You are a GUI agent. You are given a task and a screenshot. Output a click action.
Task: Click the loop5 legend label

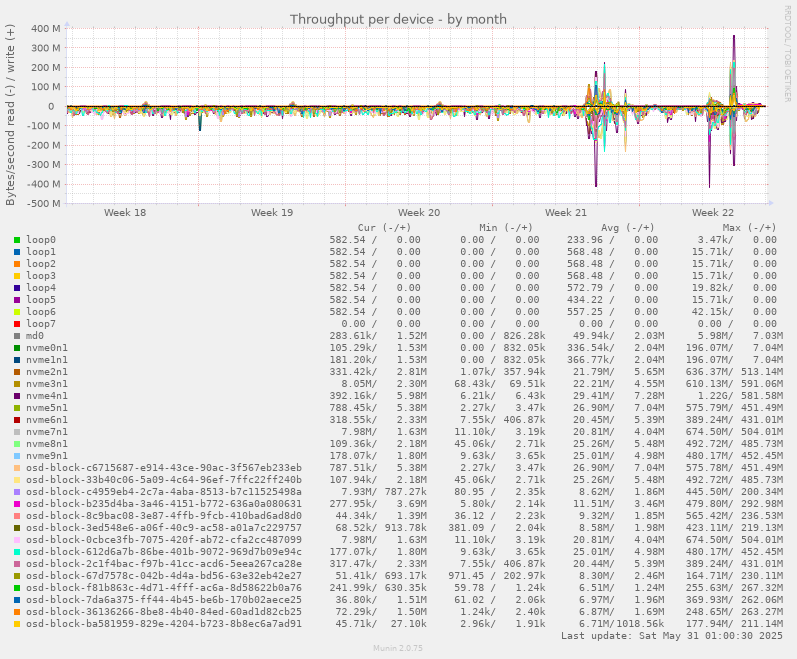41,300
